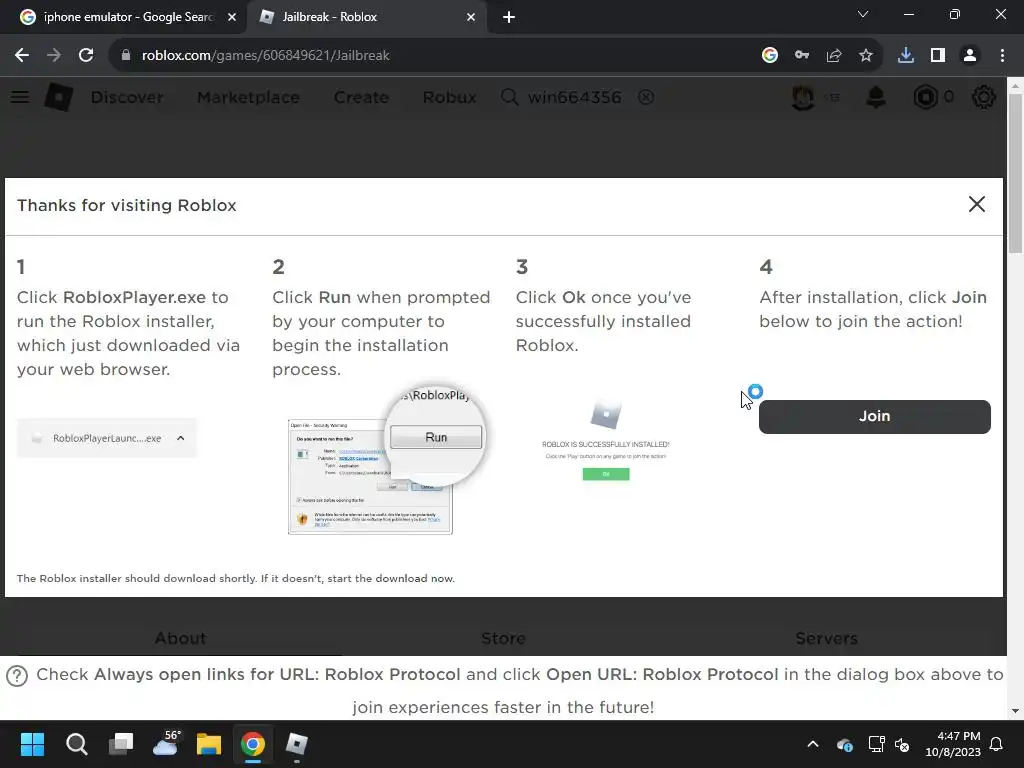Bookmark this page with the star
Viewport: 1024px width, 768px height.
[866, 56]
